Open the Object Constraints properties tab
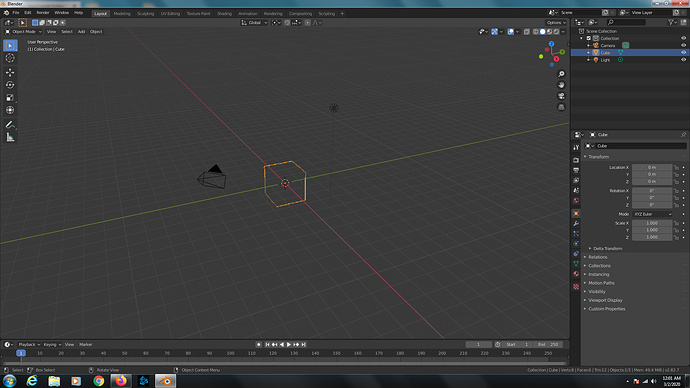Screen dimensions: 690x388 click(576, 254)
